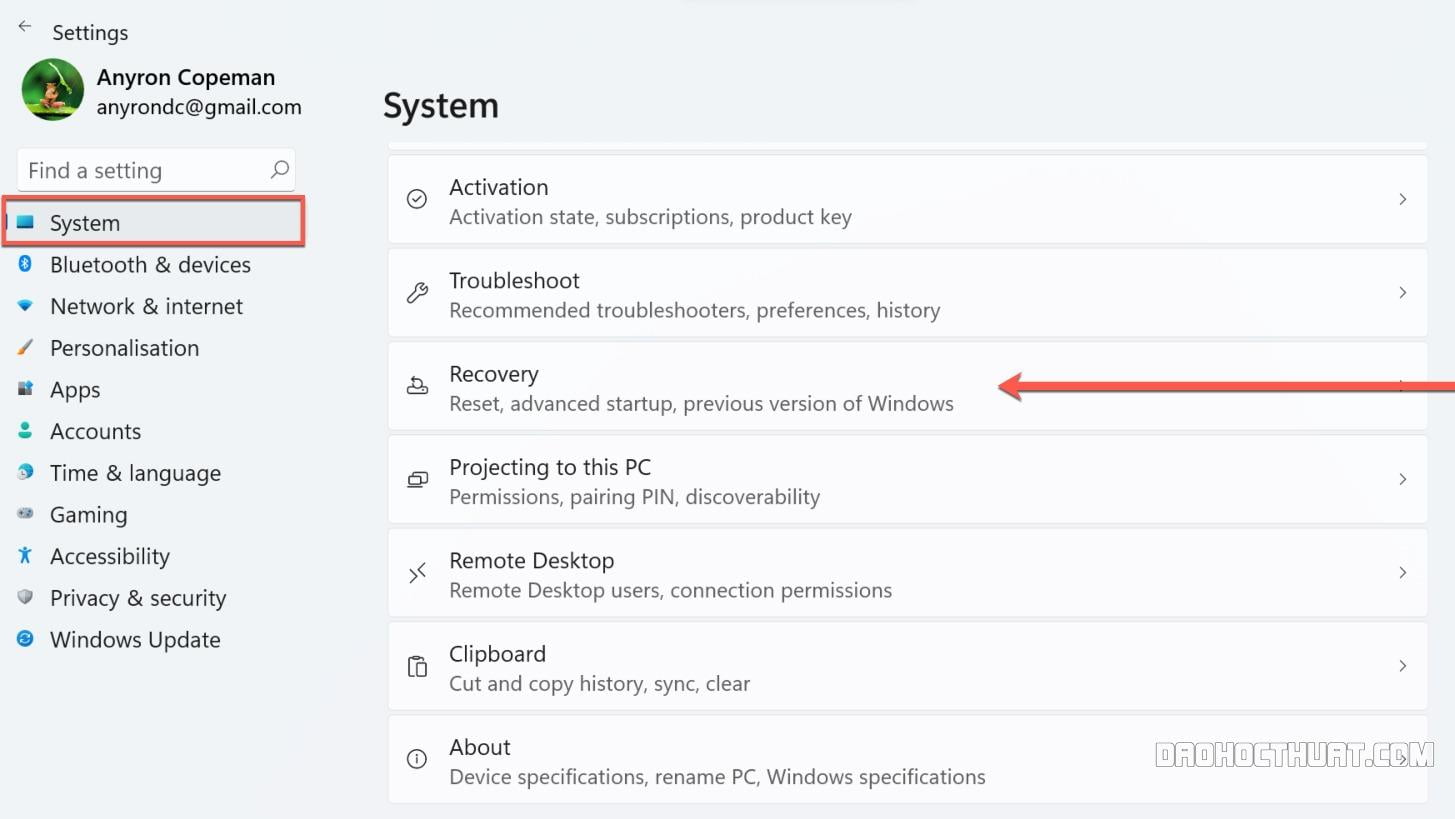Screen dimensions: 1455x819
Task: Open Privacy & security settings
Action: [138, 598]
